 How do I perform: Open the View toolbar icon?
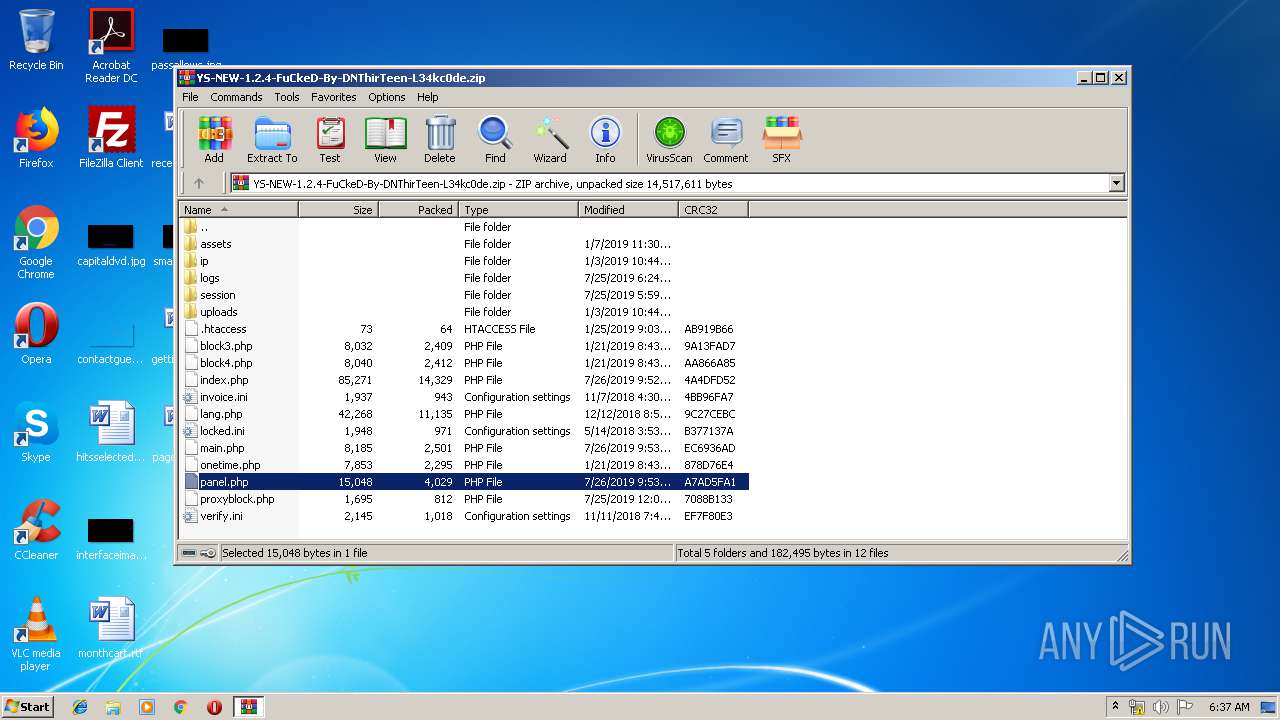click(x=385, y=139)
